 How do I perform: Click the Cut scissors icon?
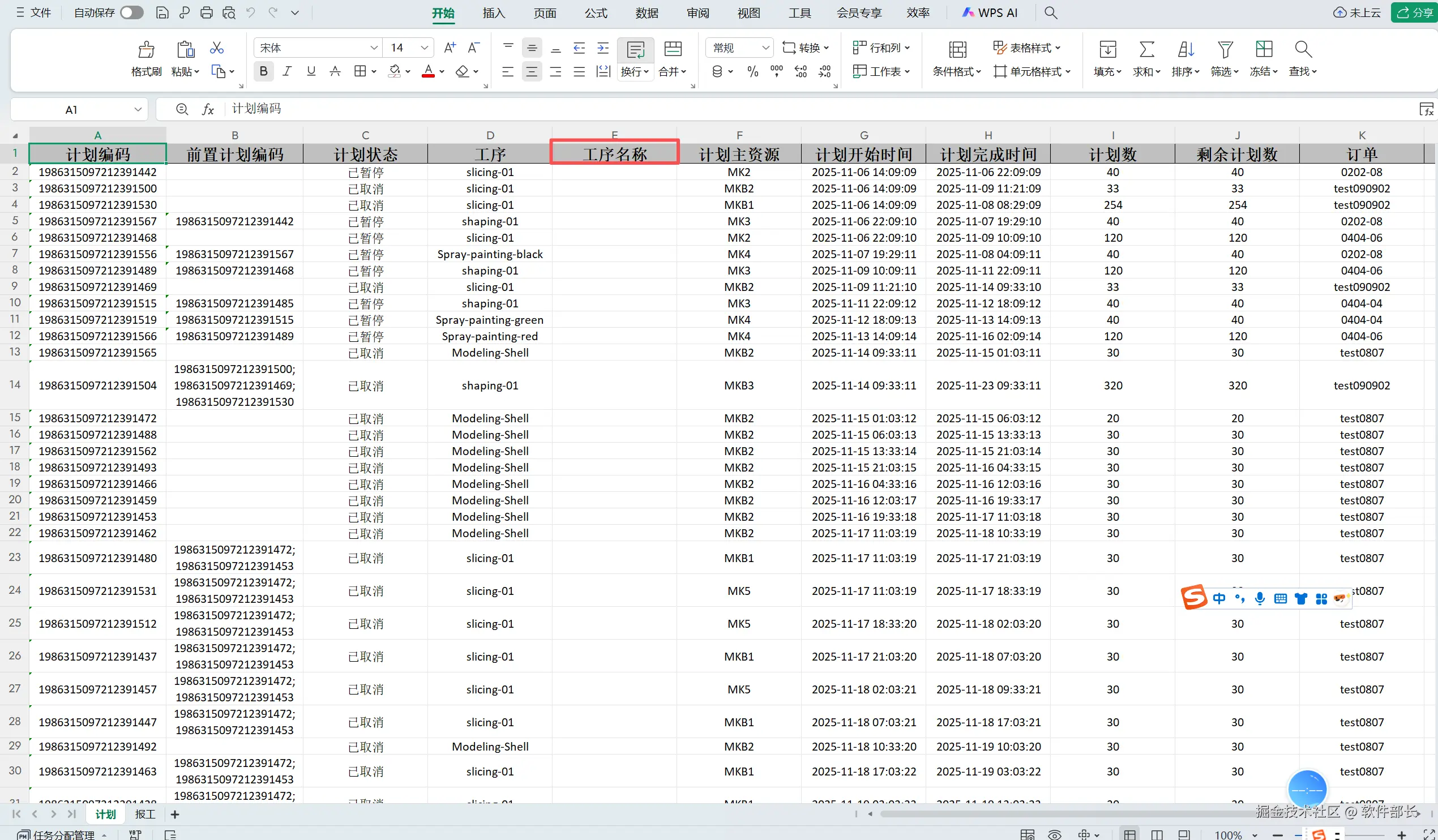[216, 48]
